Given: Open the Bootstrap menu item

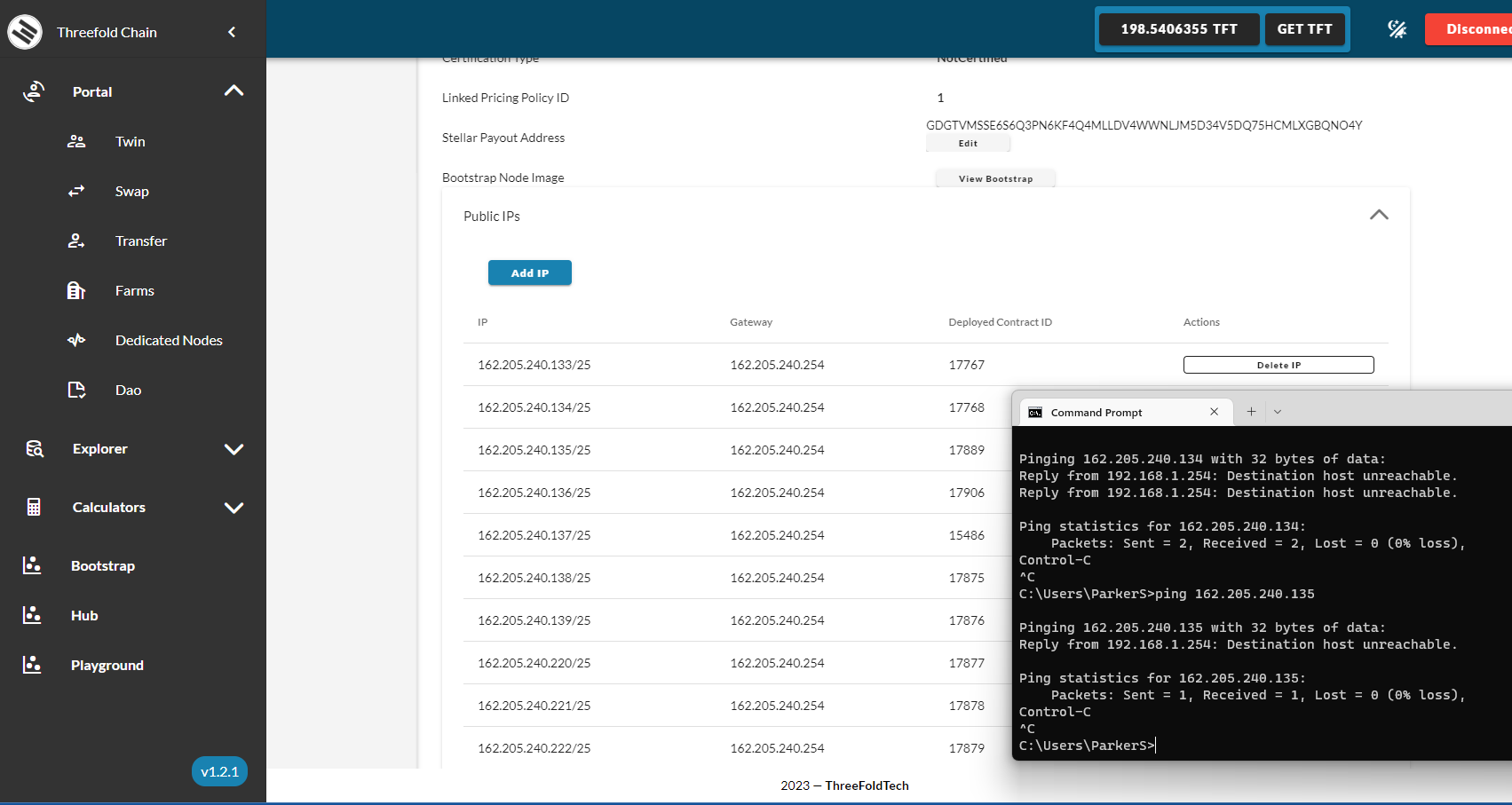Looking at the screenshot, I should point(102,565).
